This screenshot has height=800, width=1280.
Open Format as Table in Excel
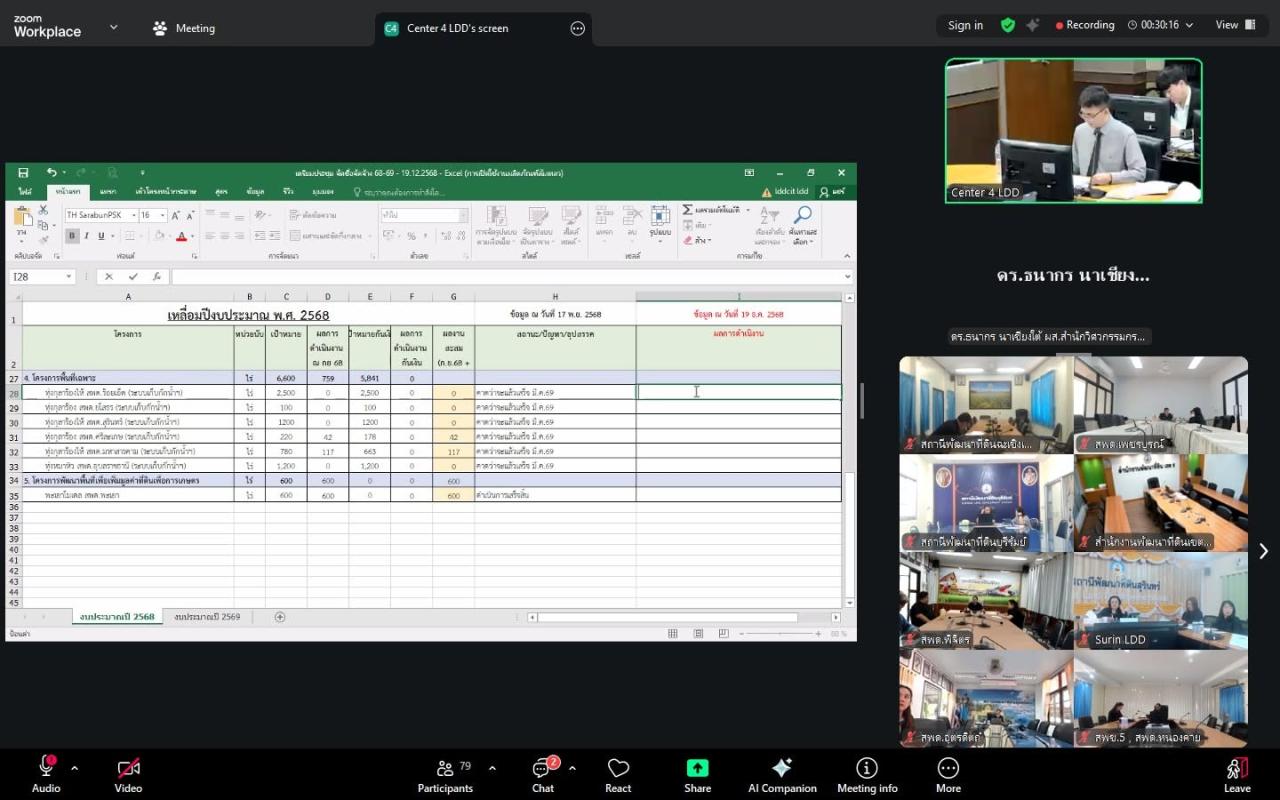coord(537,226)
